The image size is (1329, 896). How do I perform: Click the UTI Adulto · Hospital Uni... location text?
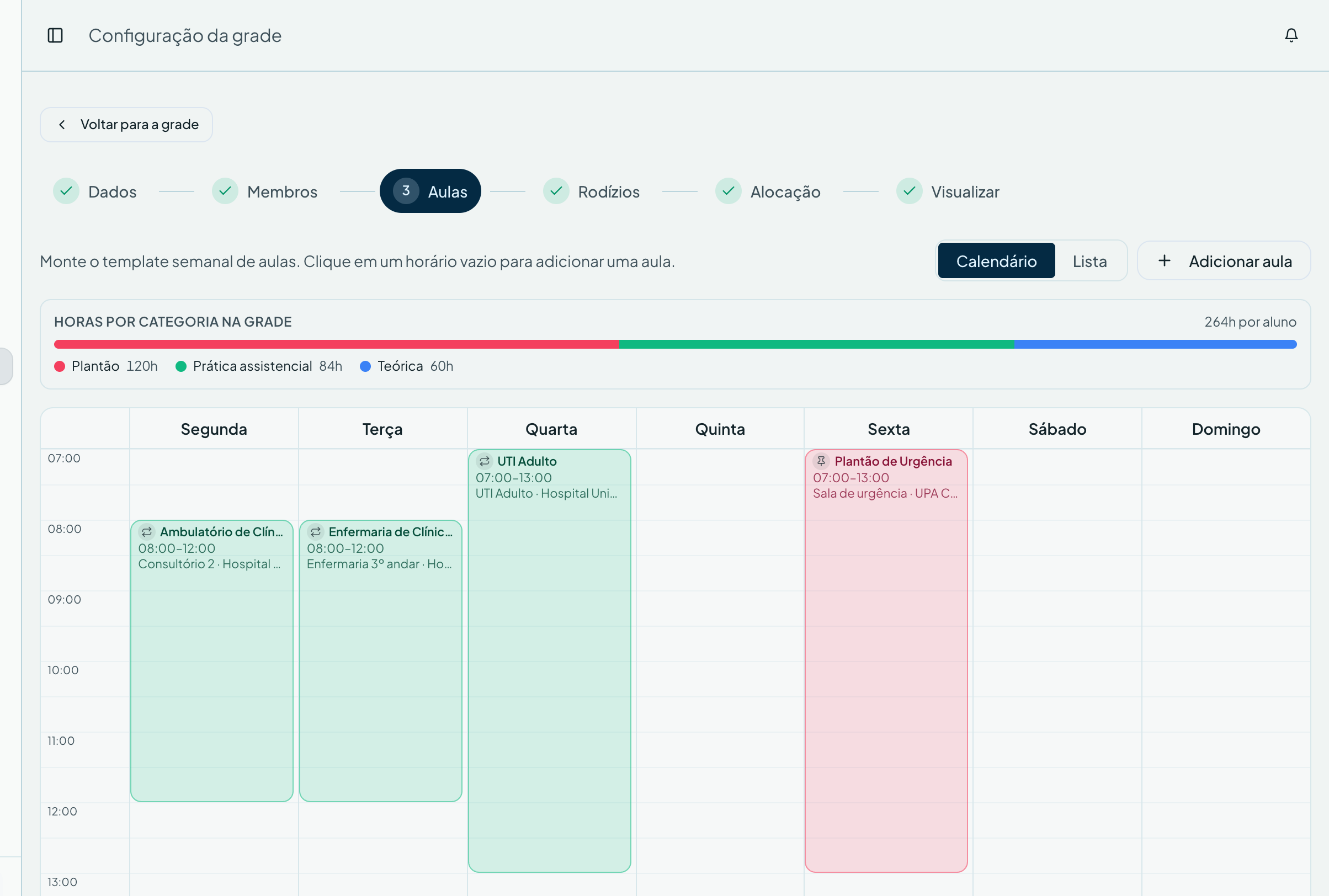pyautogui.click(x=546, y=493)
